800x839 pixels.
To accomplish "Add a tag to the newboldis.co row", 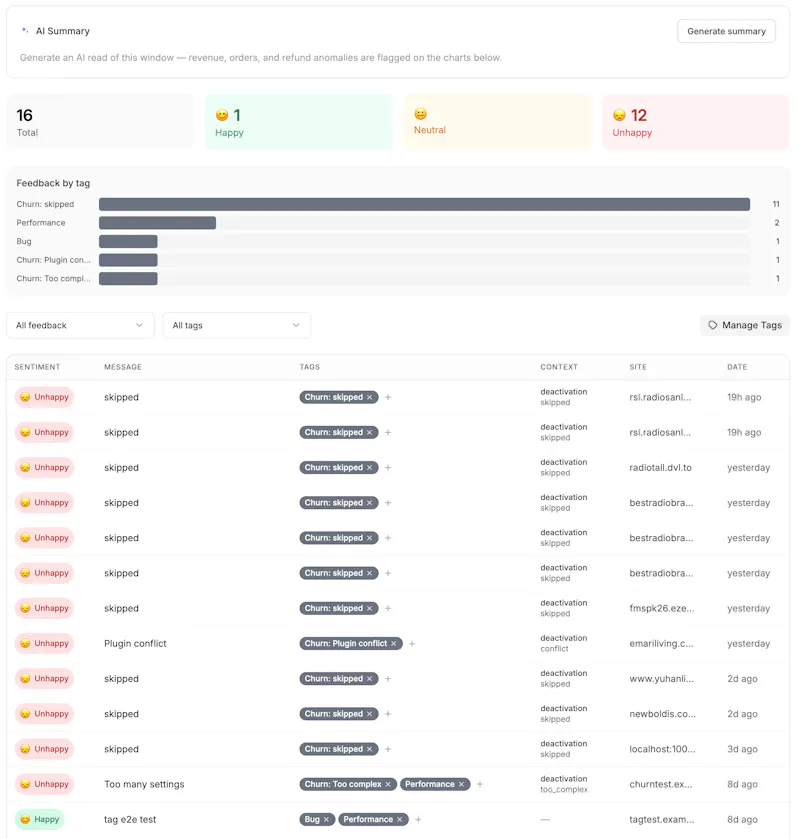I will coord(388,714).
